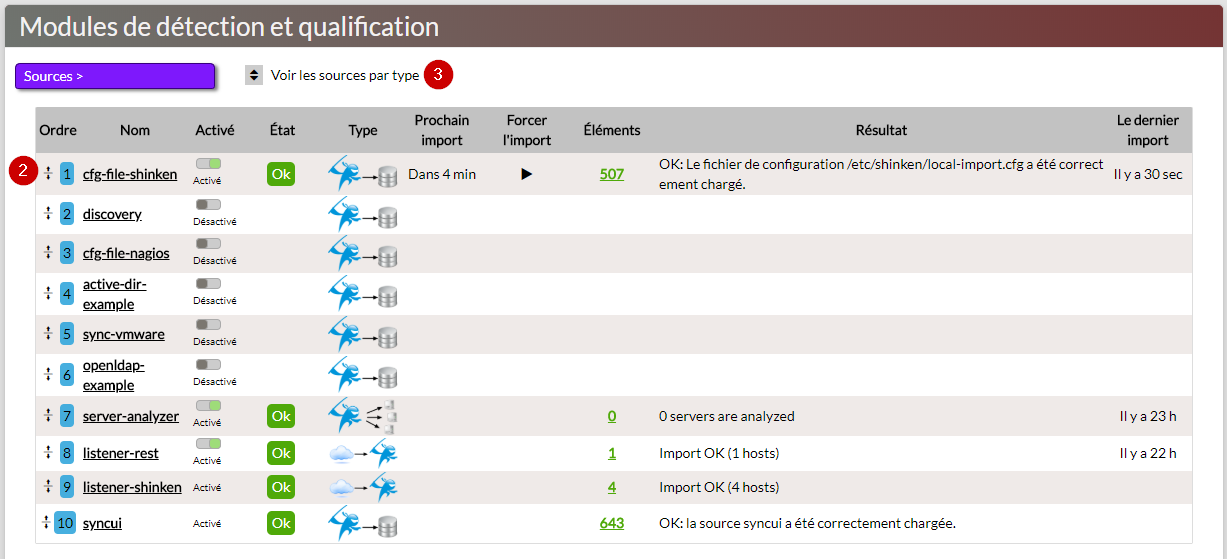
Task: Click the type icon of the discovery source
Action: tap(363, 215)
